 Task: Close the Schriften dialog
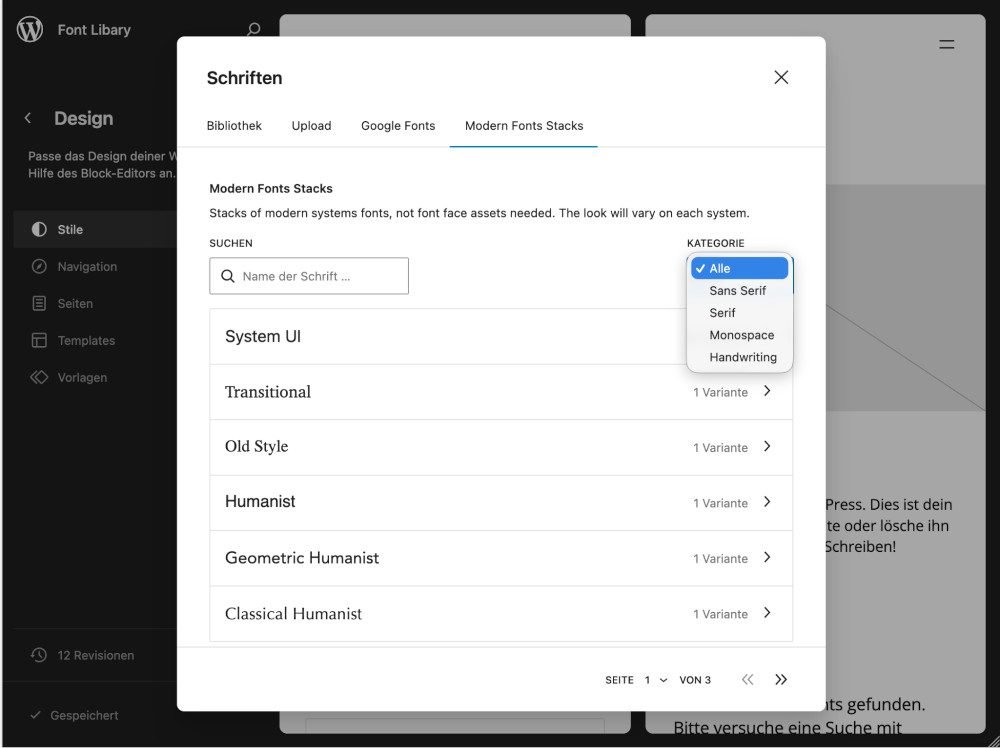(781, 78)
